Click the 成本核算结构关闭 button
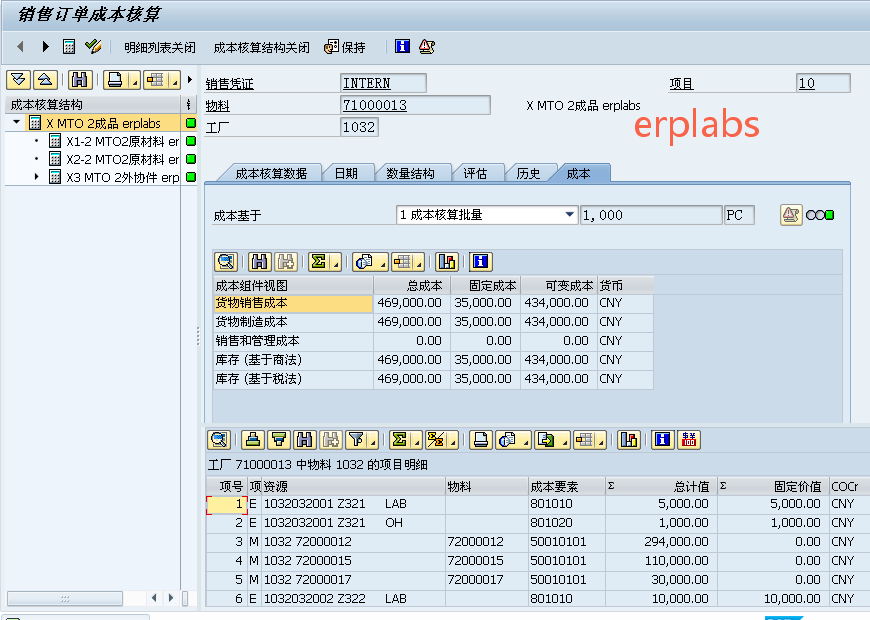870x620 pixels. 261,48
